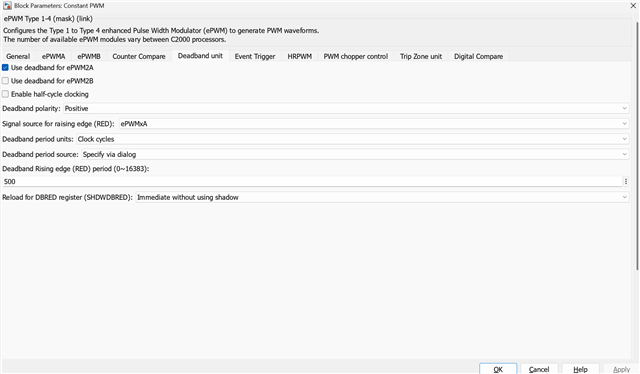
Task: Open the PWM chopper control tab
Action: [356, 56]
